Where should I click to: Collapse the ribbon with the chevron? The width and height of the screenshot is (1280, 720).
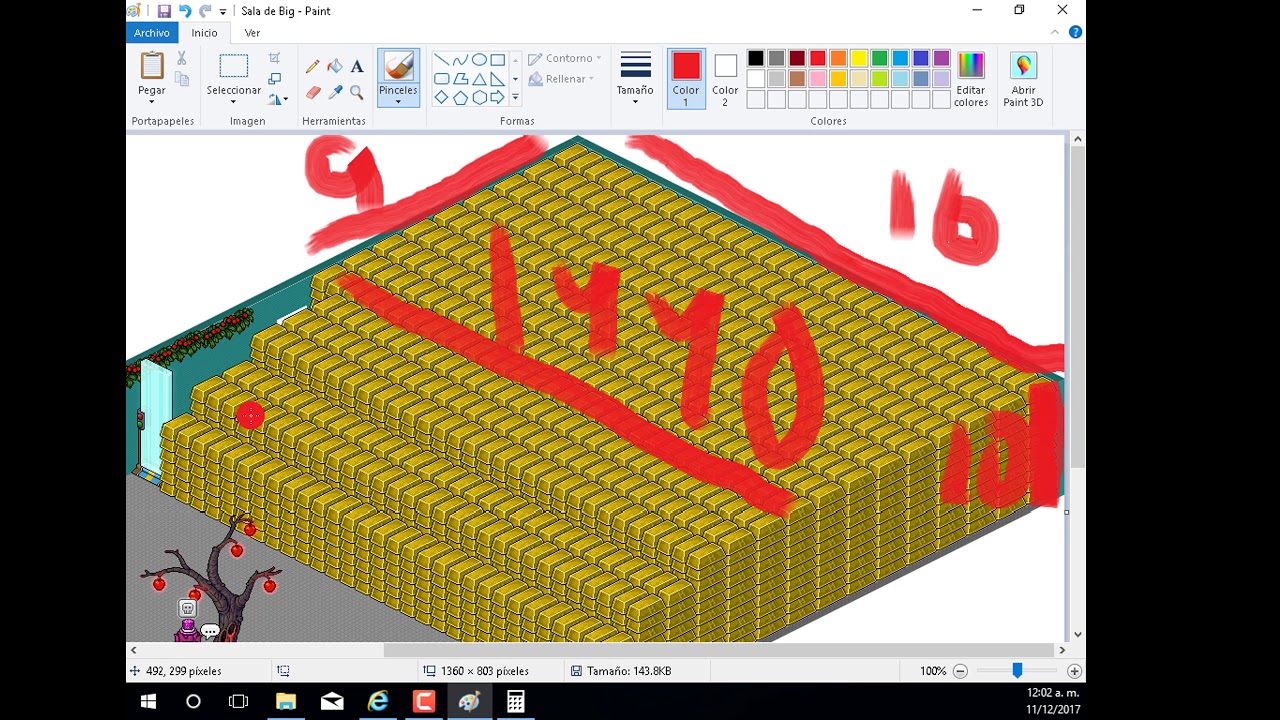(x=1056, y=32)
